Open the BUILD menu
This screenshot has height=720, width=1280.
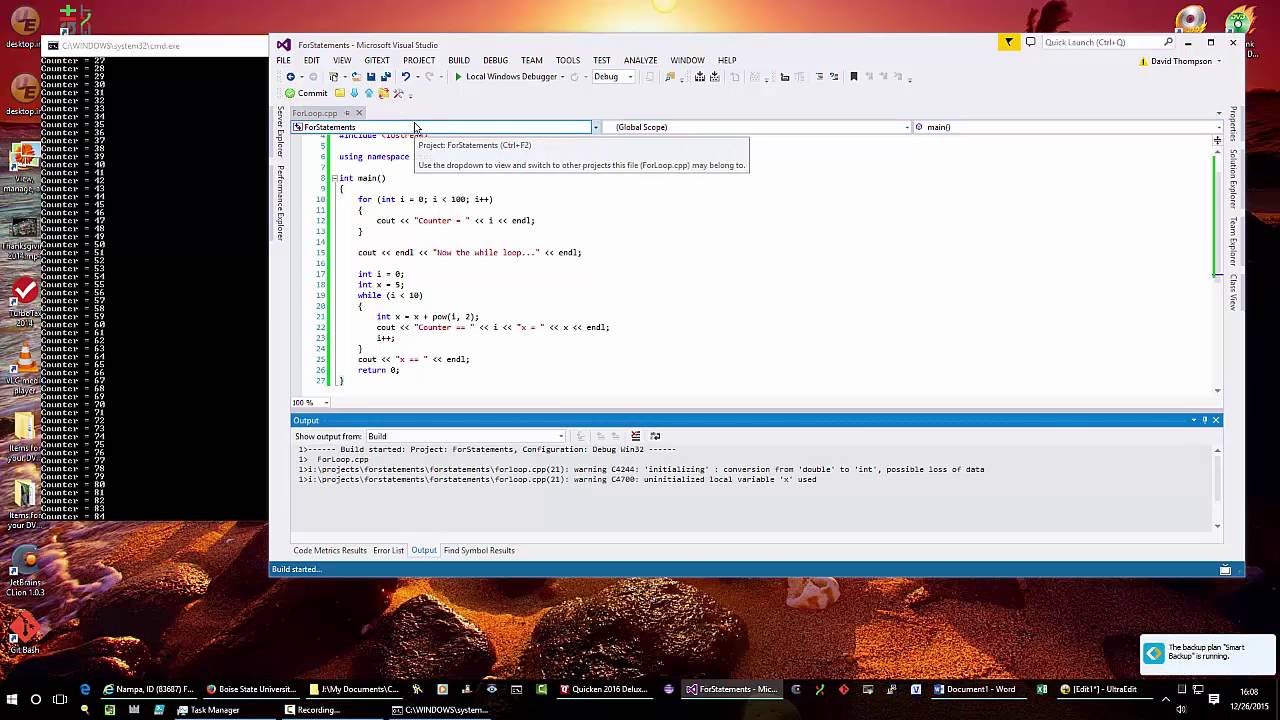click(x=459, y=60)
